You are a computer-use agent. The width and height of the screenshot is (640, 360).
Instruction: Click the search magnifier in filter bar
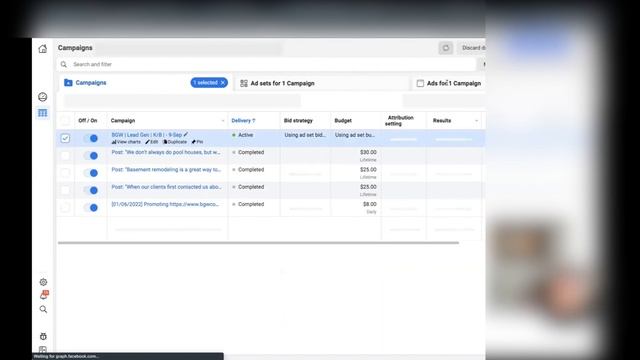pyautogui.click(x=64, y=64)
